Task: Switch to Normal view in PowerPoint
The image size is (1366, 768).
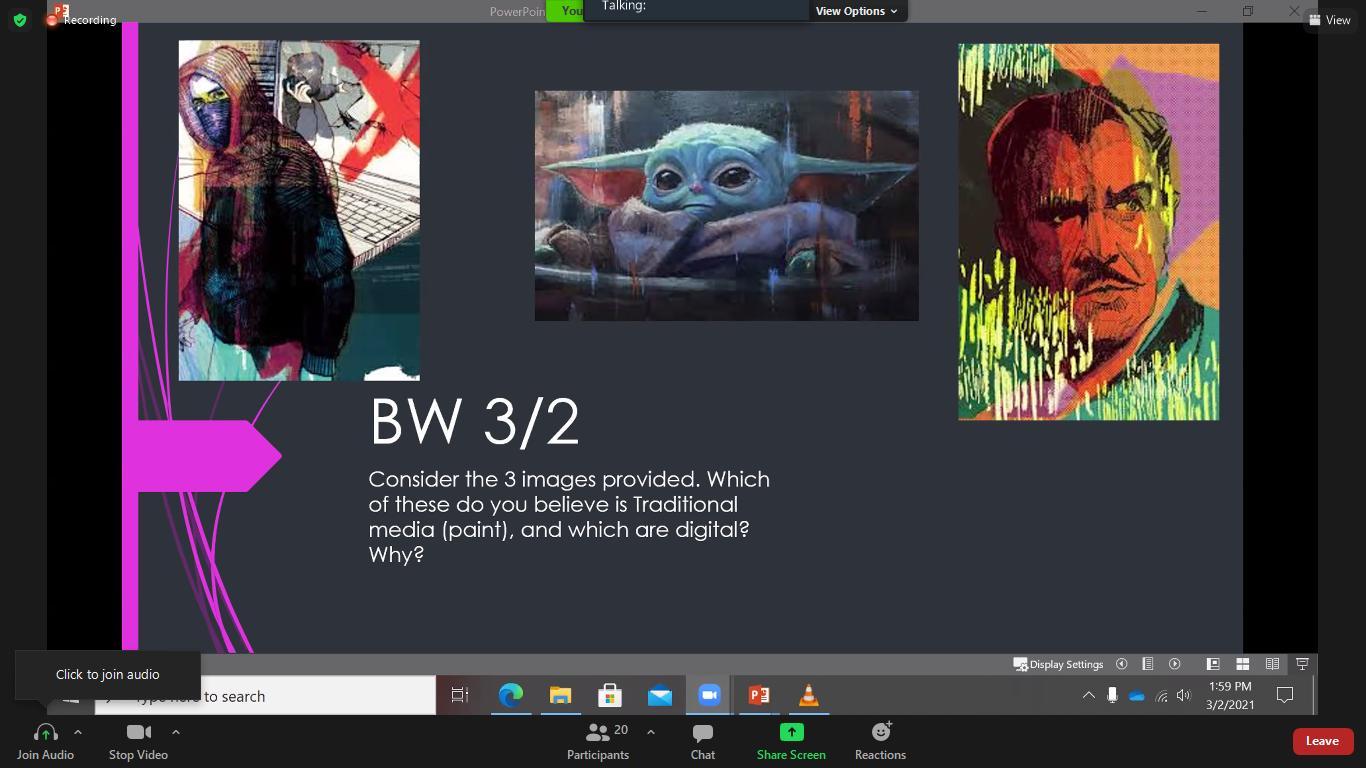Action: (x=1213, y=664)
